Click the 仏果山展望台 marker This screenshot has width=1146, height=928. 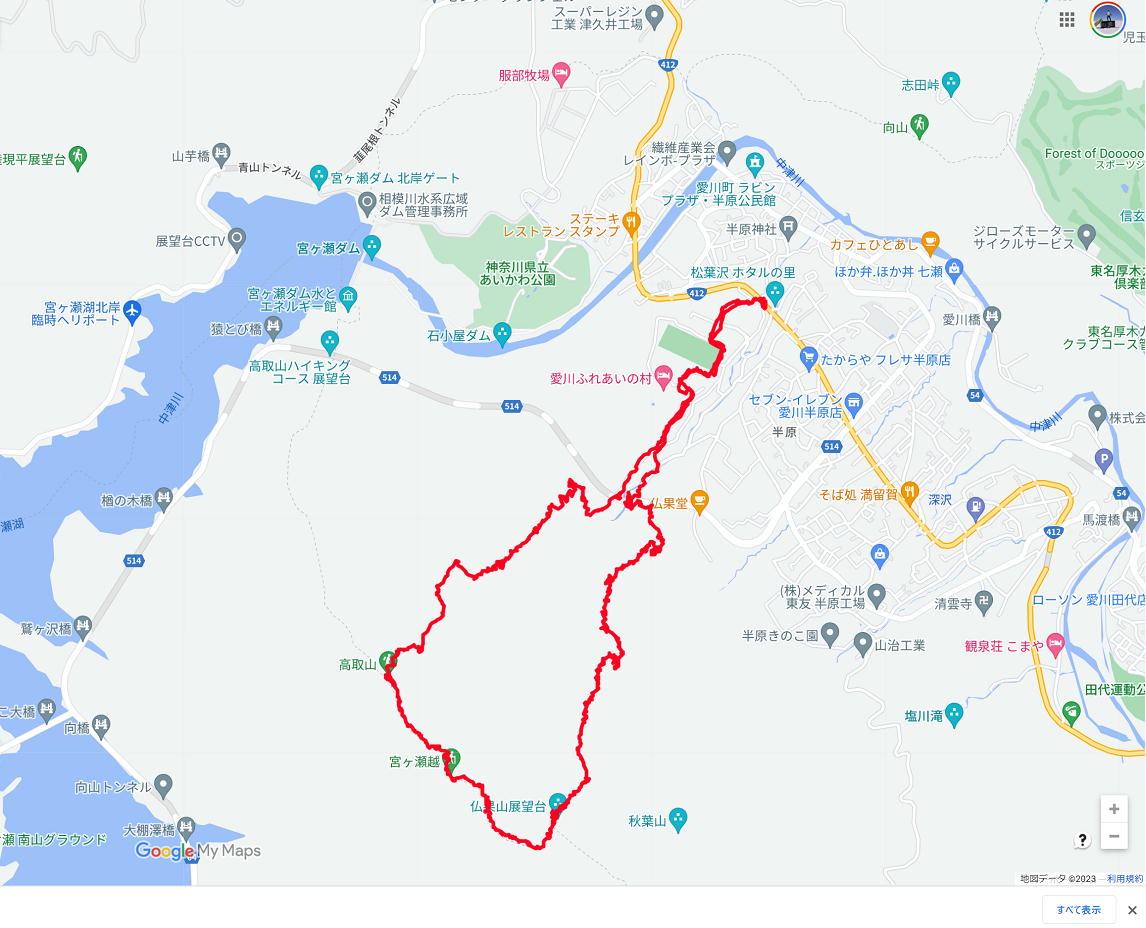click(x=558, y=804)
